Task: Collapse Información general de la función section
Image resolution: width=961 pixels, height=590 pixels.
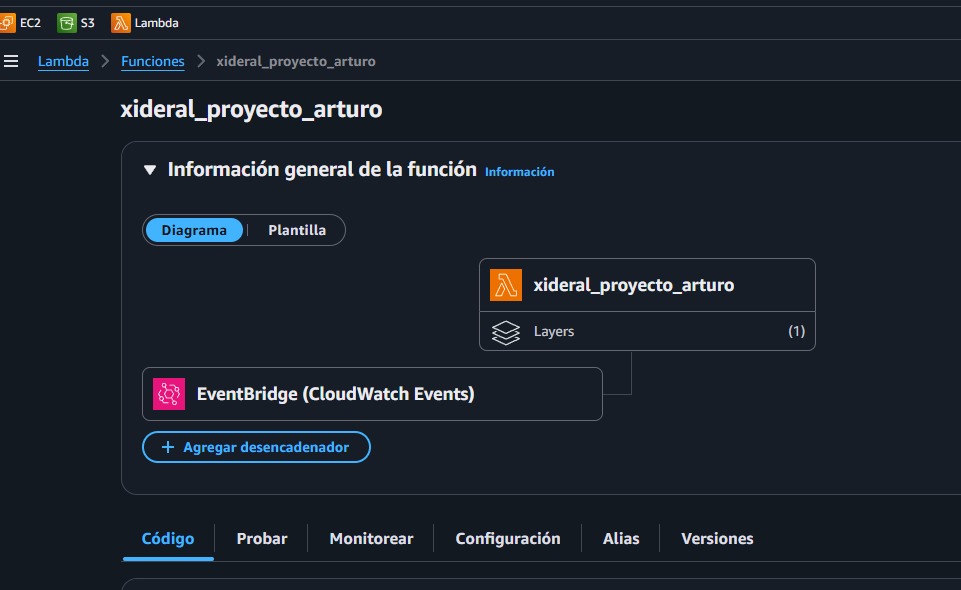Action: pos(150,170)
